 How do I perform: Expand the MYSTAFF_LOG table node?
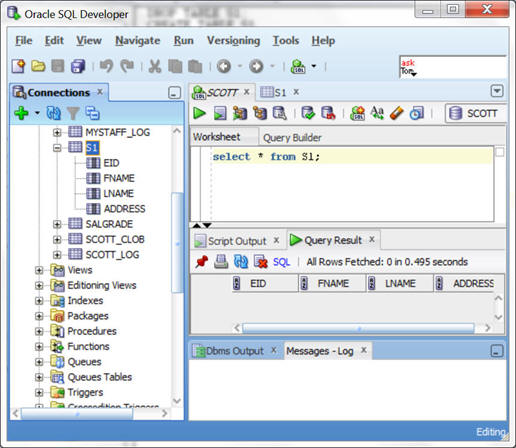coord(57,132)
